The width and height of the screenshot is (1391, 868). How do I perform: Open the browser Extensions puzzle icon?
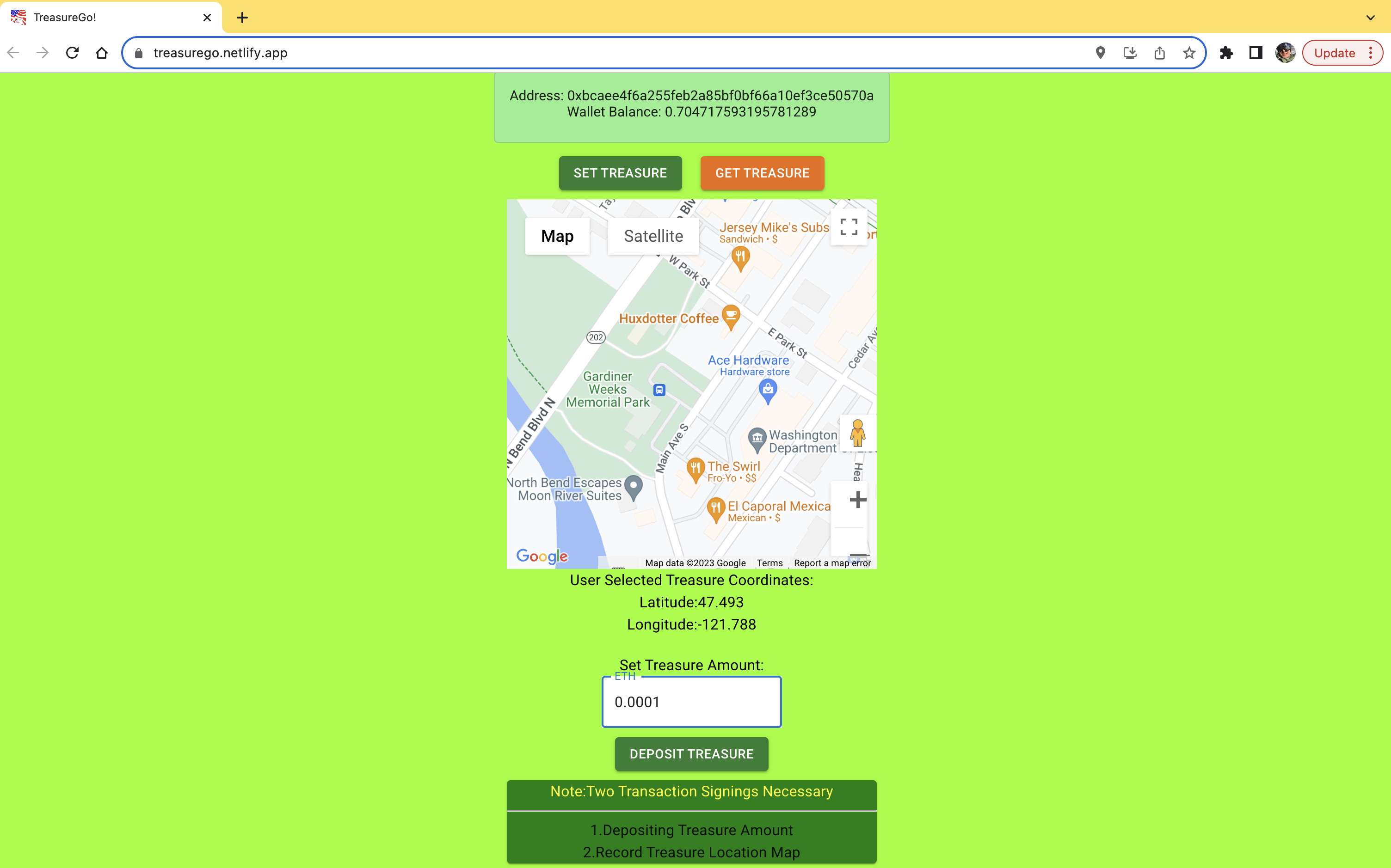1226,53
